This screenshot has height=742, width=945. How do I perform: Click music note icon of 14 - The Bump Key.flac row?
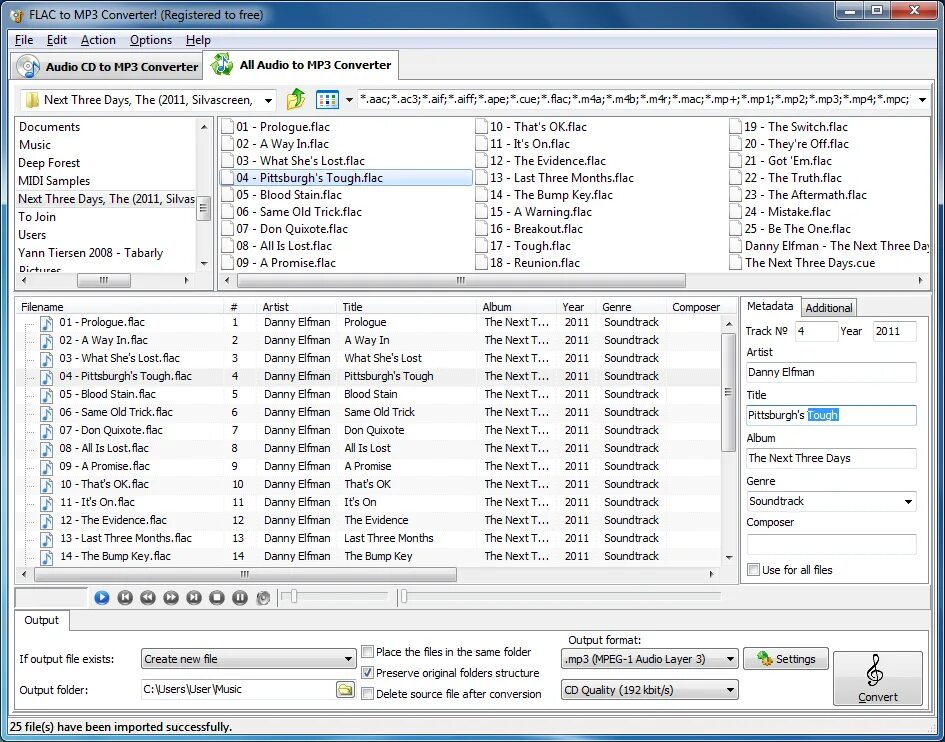coord(46,557)
